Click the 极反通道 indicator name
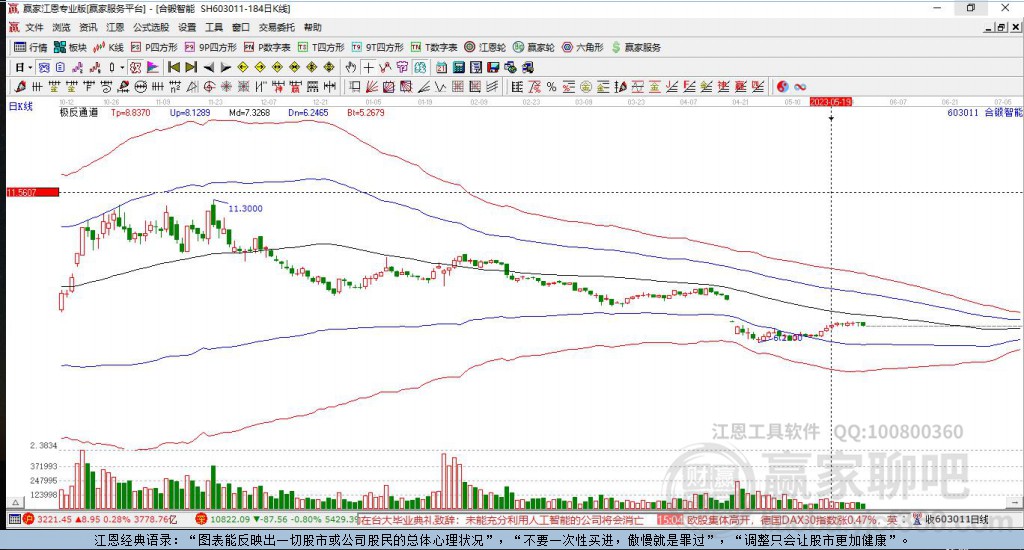Screen dimensions: 1024x550 [79, 112]
